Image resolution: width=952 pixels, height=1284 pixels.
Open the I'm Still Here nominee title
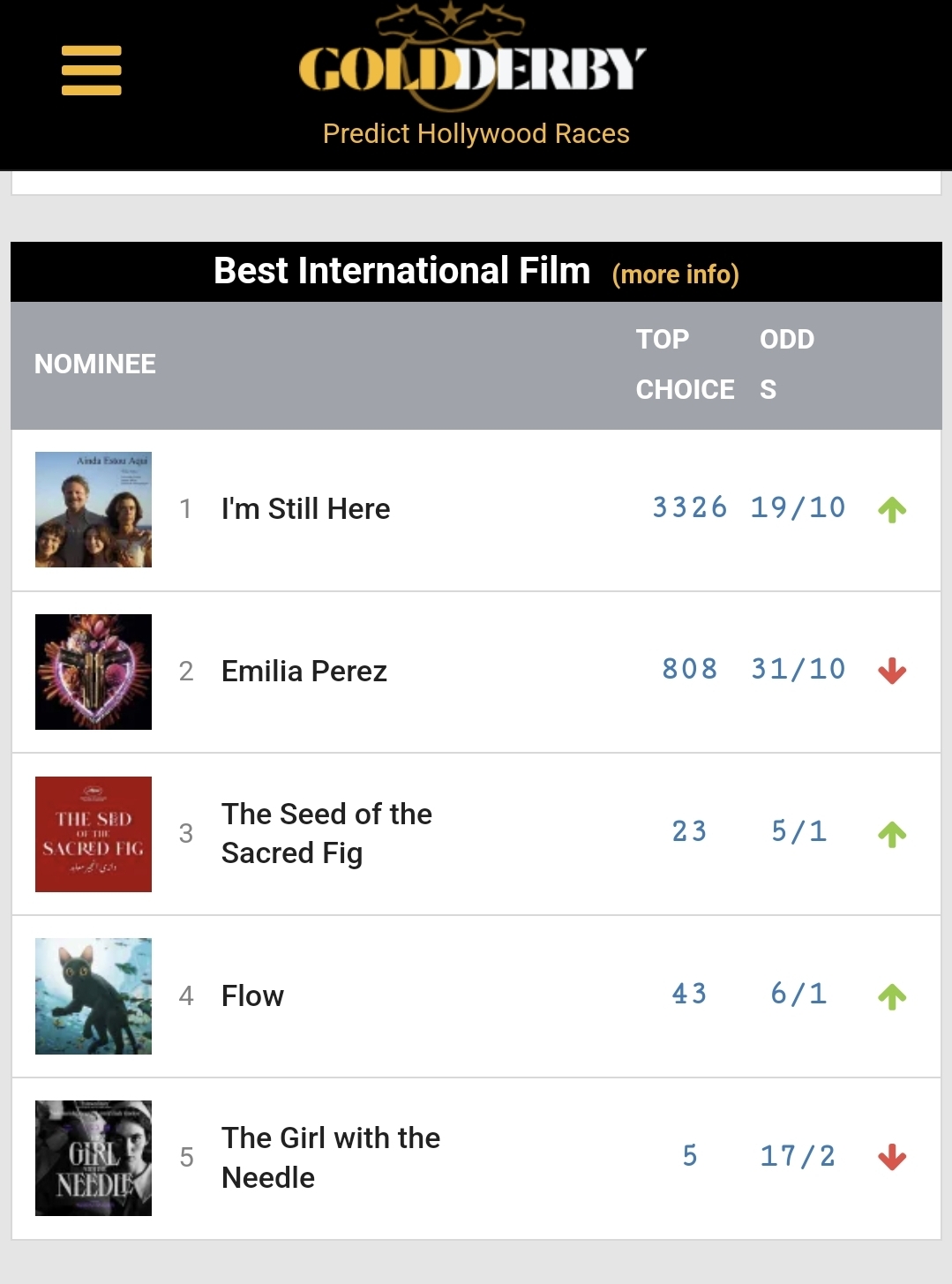click(x=305, y=509)
